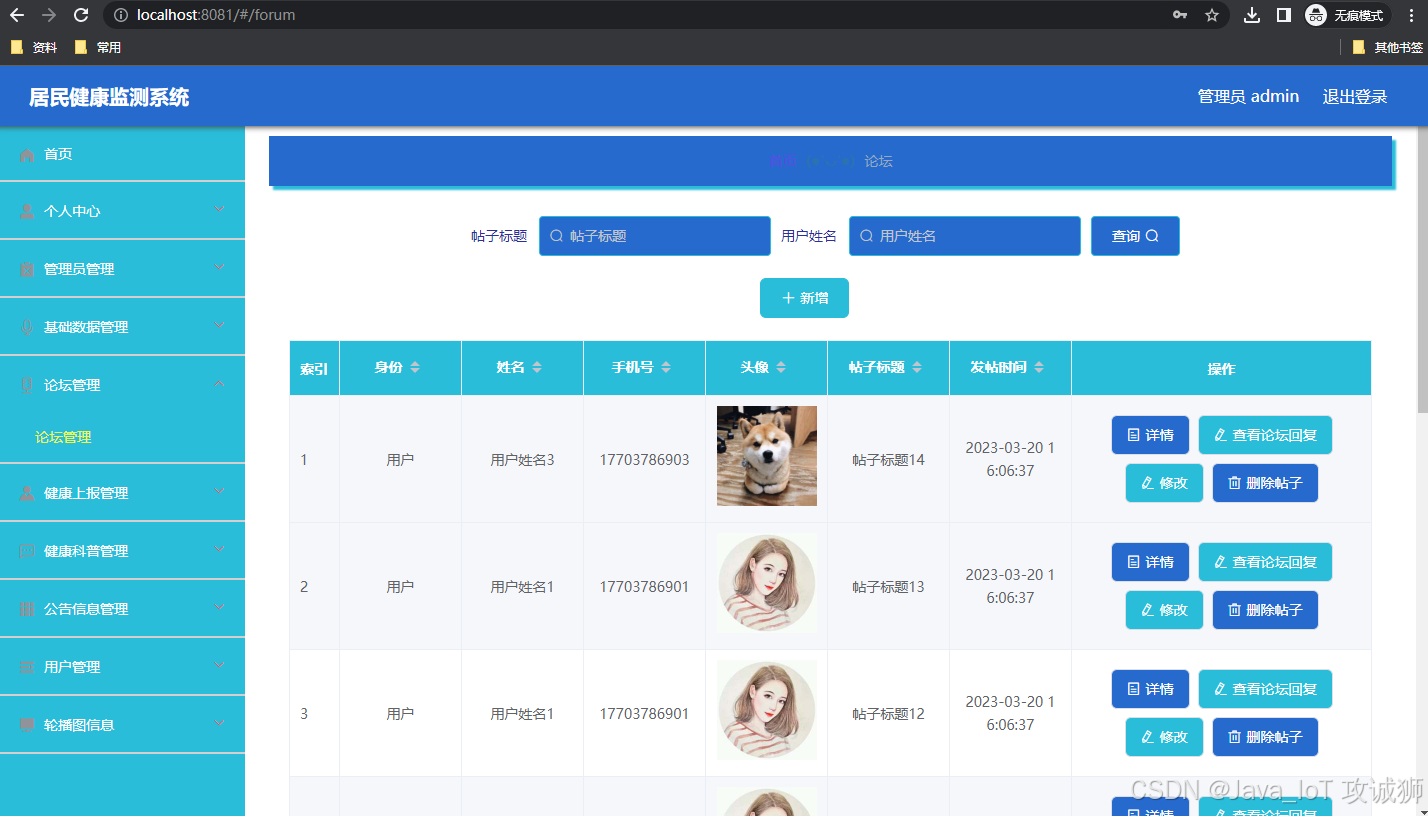
Task: Click the icon beside 公告信息管理
Action: (27, 609)
